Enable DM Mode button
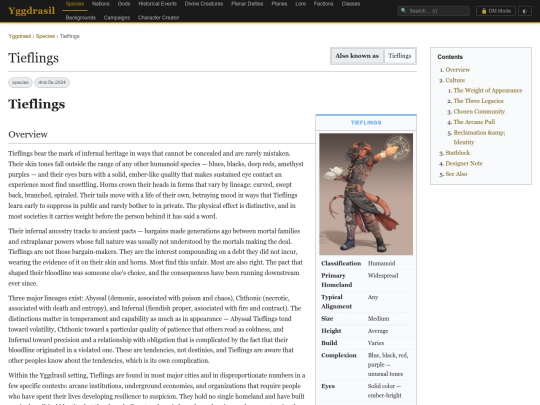The height and width of the screenshot is (405, 540). click(x=496, y=11)
